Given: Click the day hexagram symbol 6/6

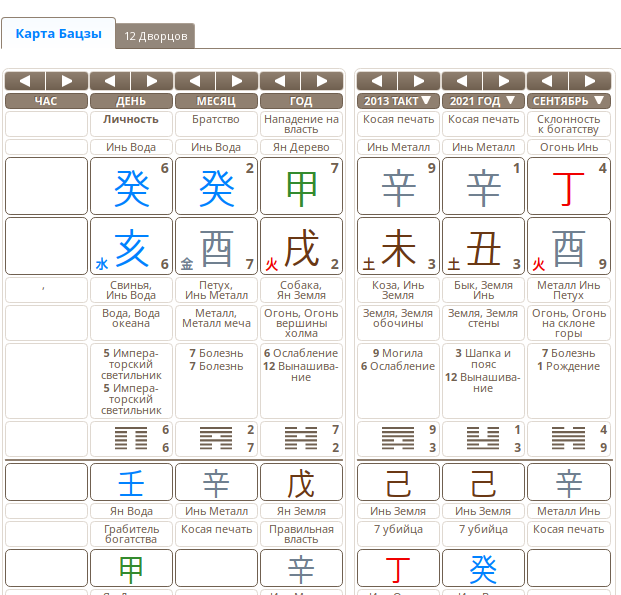Looking at the screenshot, I should coord(131,439).
